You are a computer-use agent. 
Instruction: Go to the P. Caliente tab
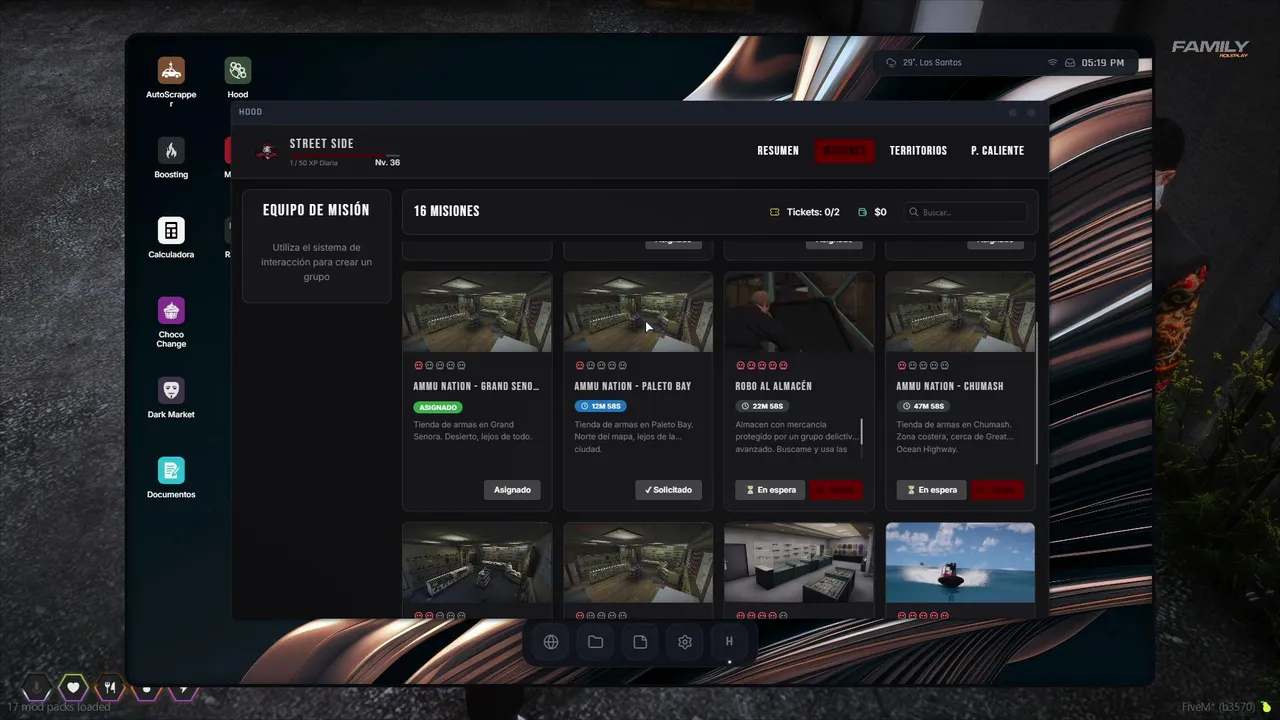pos(997,151)
